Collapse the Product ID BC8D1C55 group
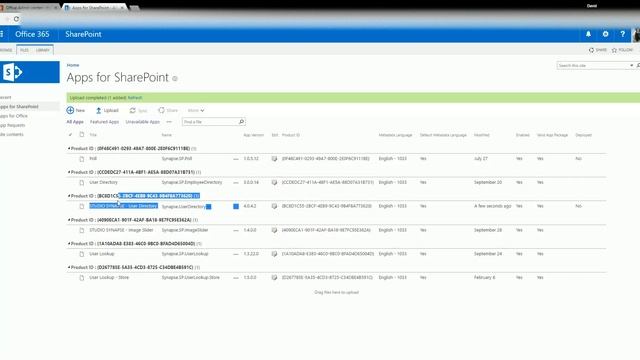Image resolution: width=640 pixels, height=360 pixels. [x=69, y=196]
